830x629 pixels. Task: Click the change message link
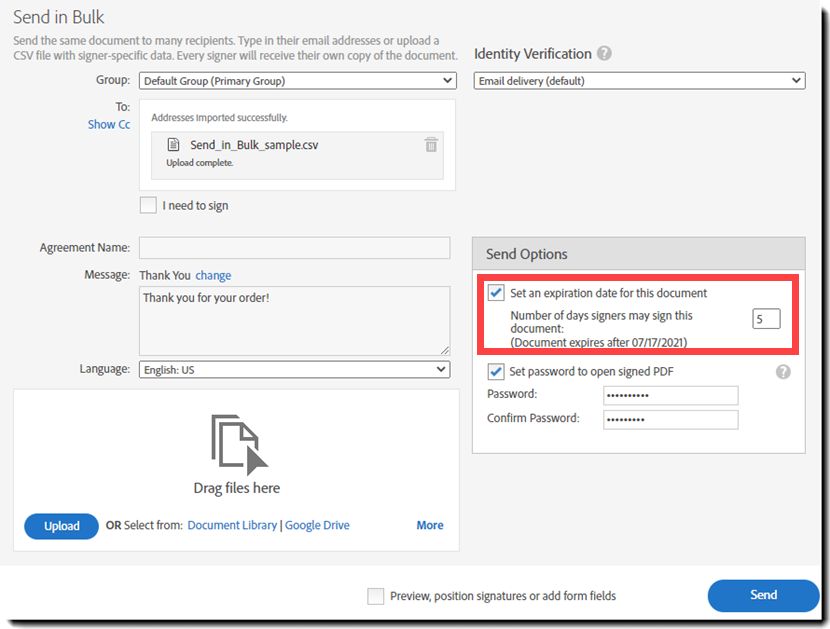click(x=213, y=276)
